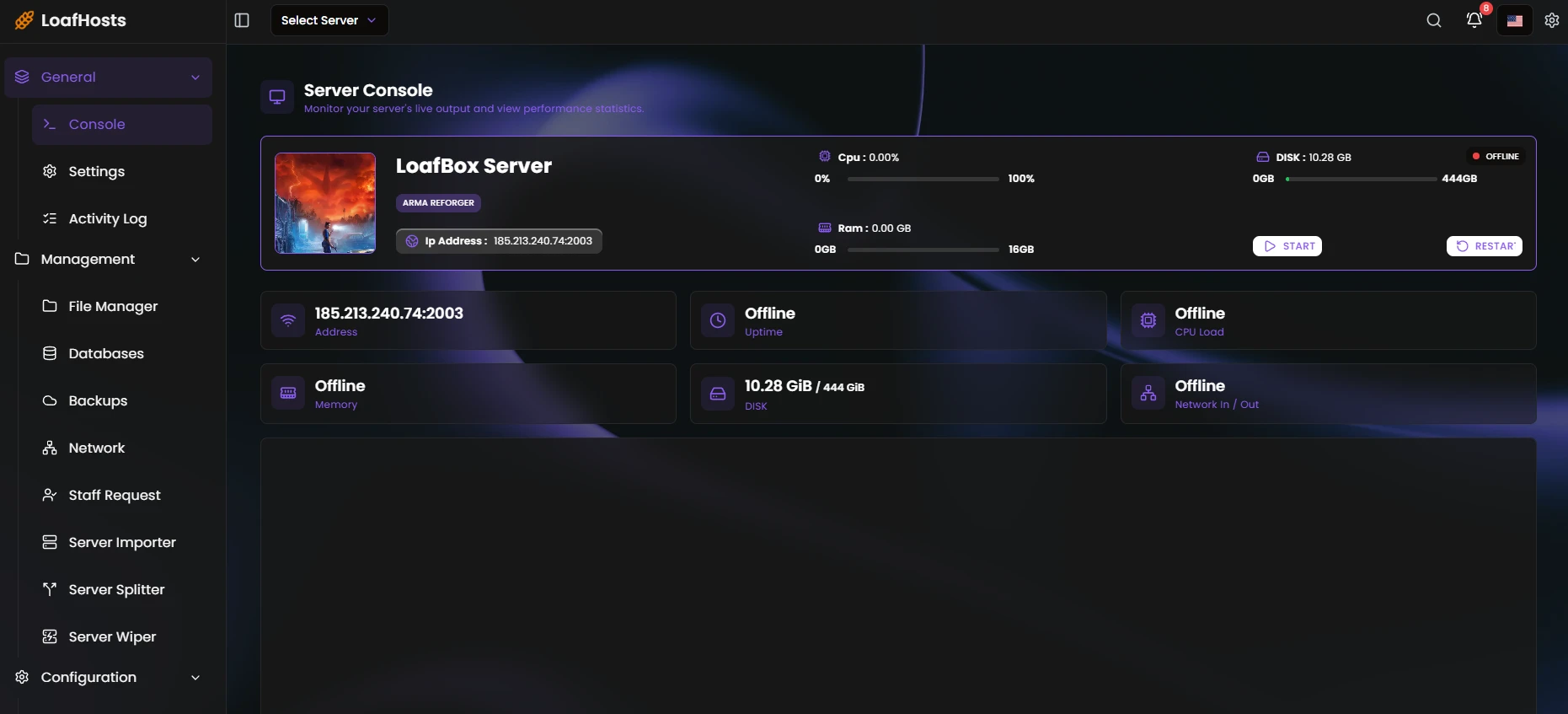Click the disk usage progress bar
This screenshot has height=714, width=1568.
coord(1361,179)
